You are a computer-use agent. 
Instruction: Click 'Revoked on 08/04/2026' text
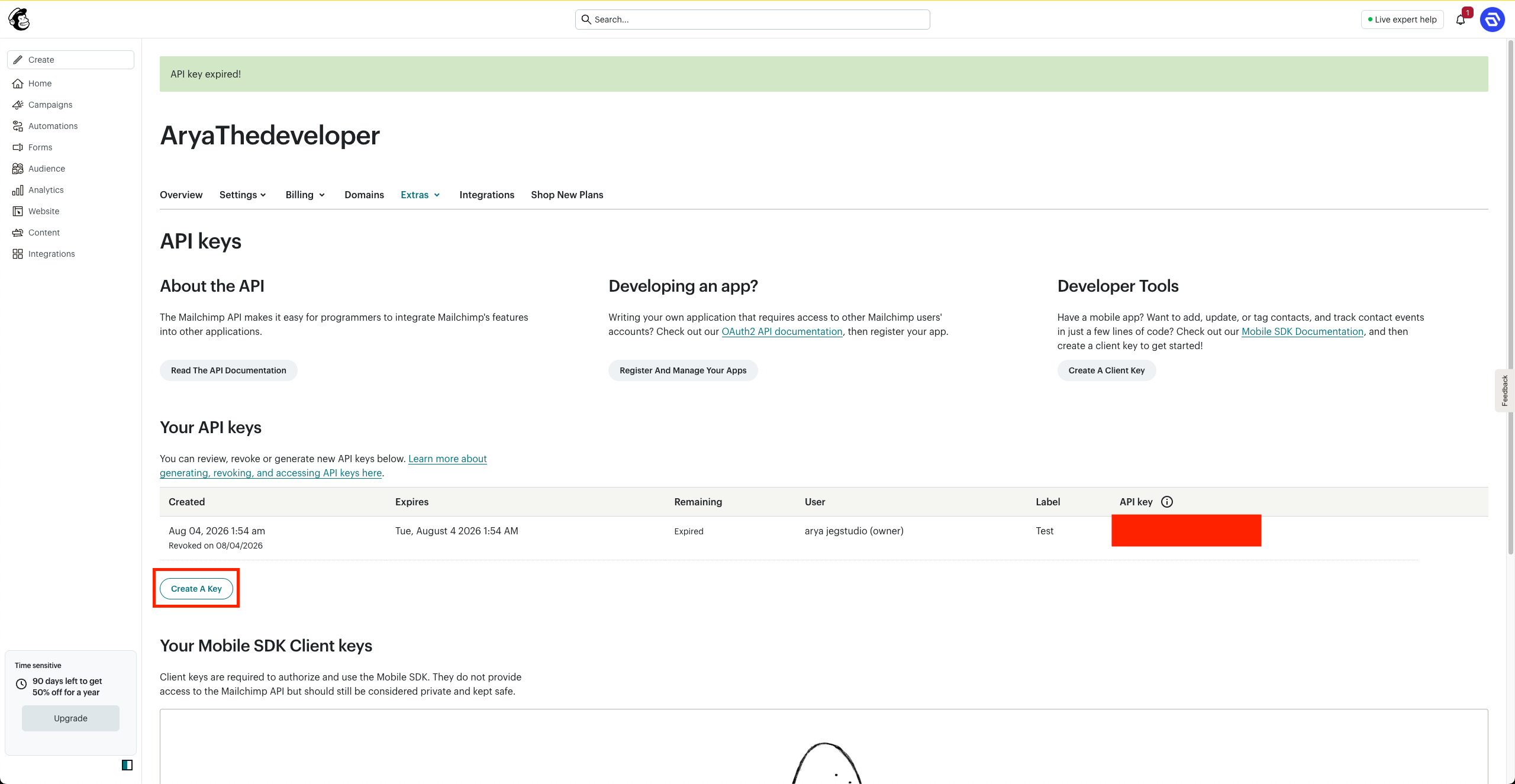[x=215, y=546]
